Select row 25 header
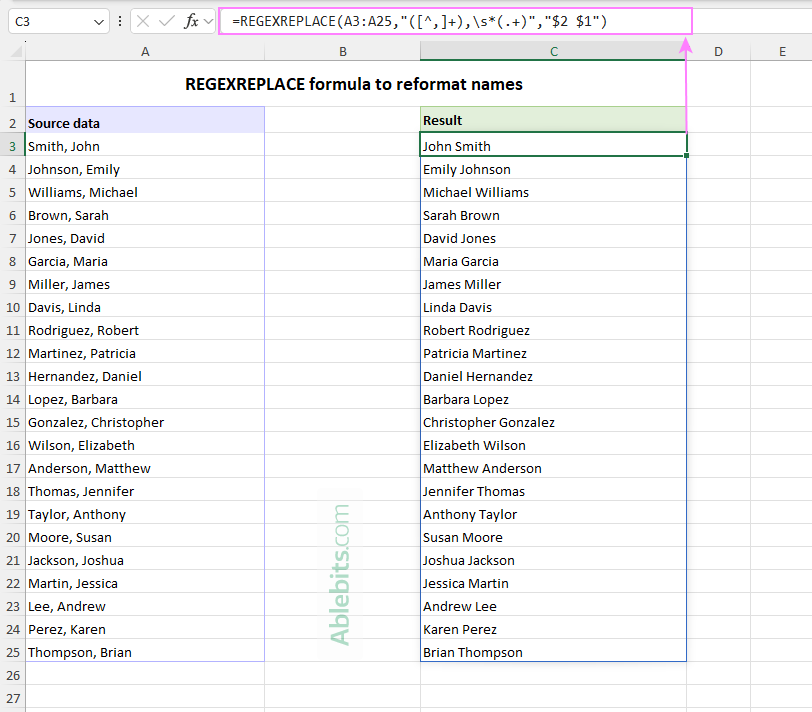Image resolution: width=812 pixels, height=712 pixels. [12, 652]
